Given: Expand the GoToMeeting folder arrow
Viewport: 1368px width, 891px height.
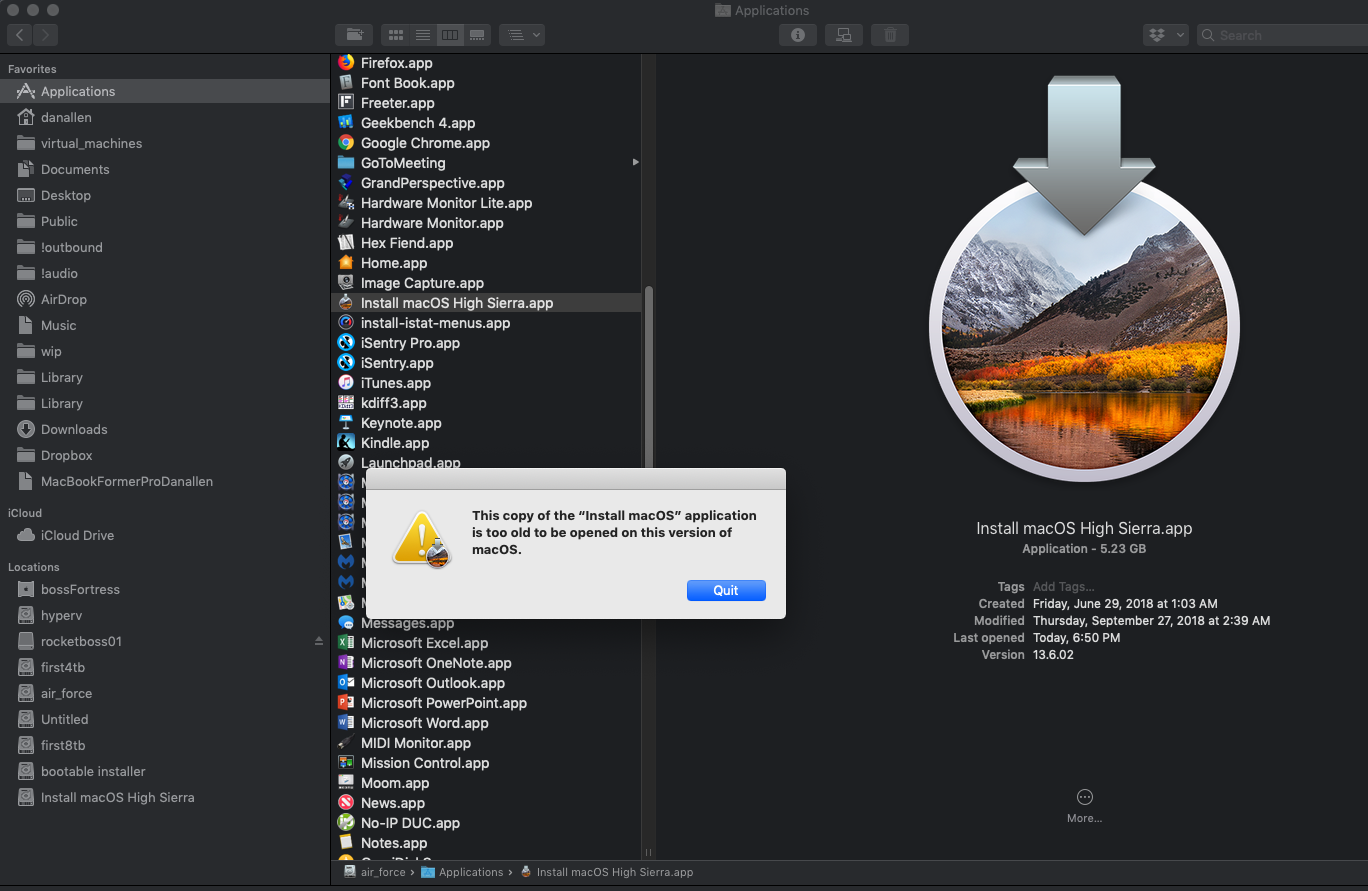Looking at the screenshot, I should coord(636,162).
